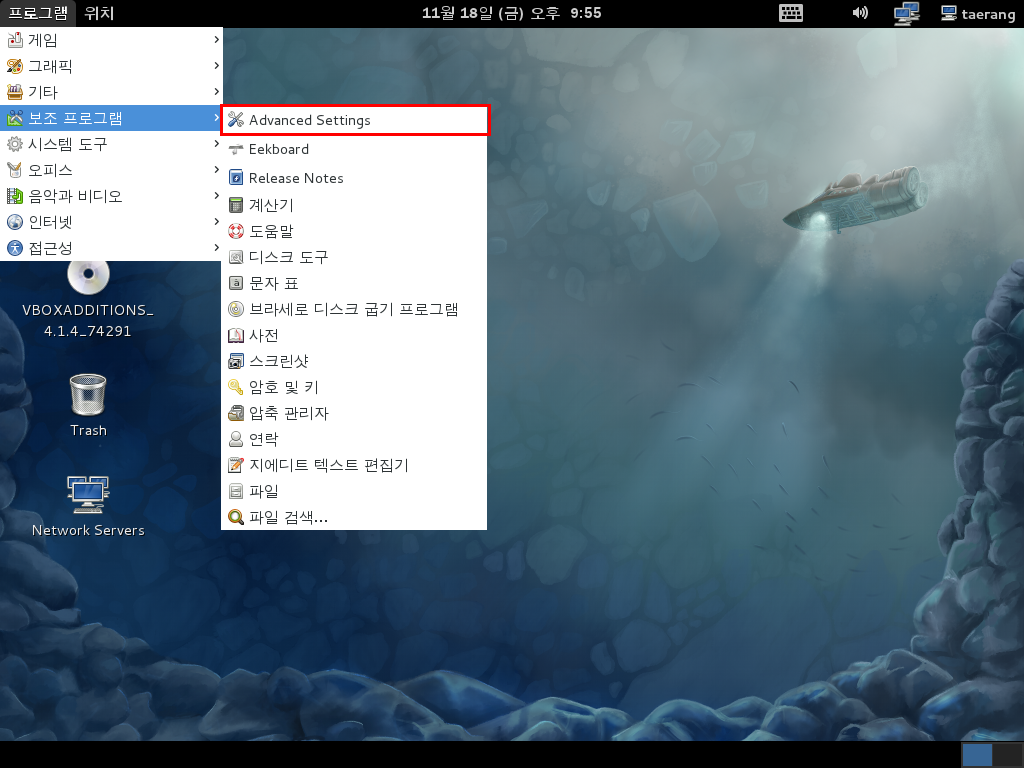Viewport: 1024px width, 768px height.
Task: Expand the 기타 submenu arrow
Action: coord(216,91)
